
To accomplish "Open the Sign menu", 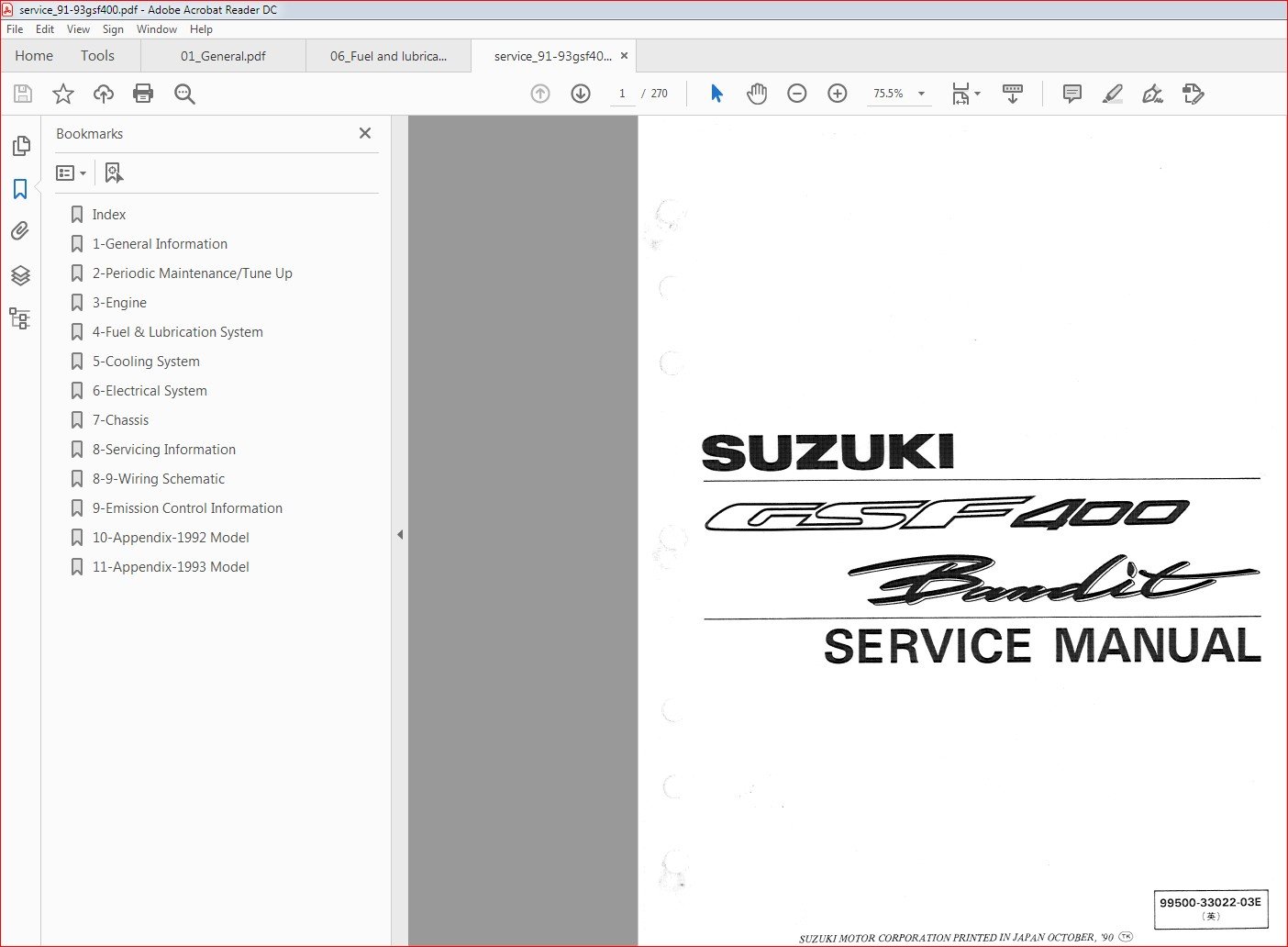I will point(113,29).
